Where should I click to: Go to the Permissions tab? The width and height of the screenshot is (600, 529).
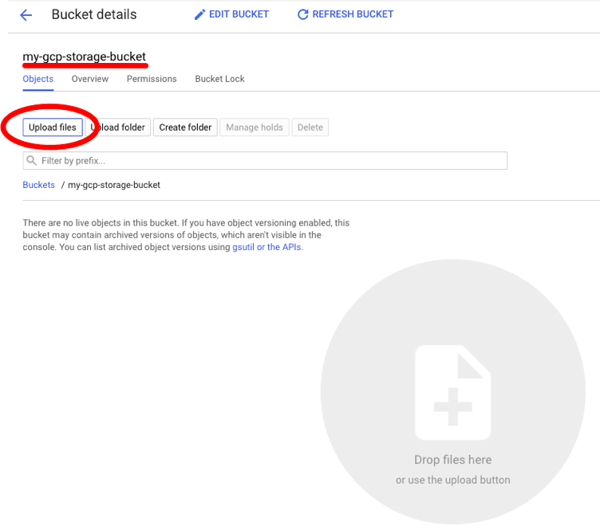[x=151, y=79]
